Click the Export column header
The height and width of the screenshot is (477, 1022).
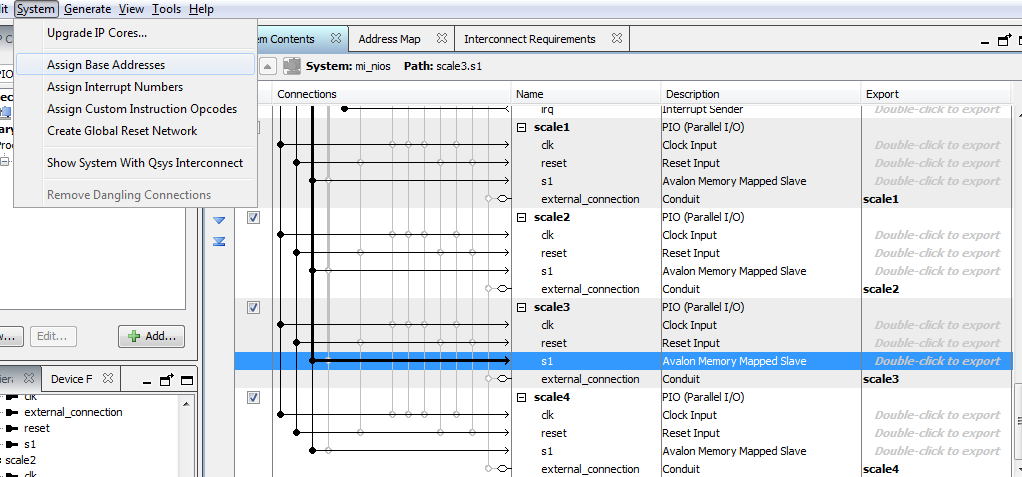coord(882,94)
